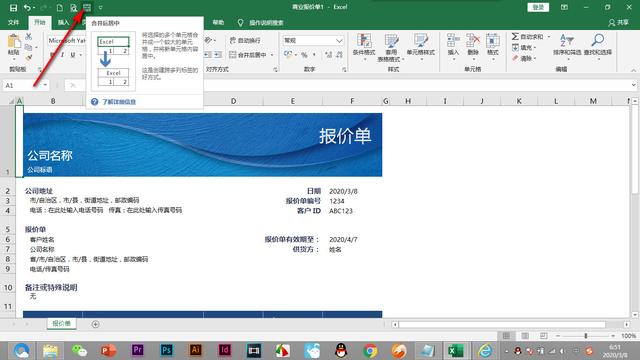Select column D header
Image resolution: width=640 pixels, height=360 pixels.
click(x=233, y=101)
